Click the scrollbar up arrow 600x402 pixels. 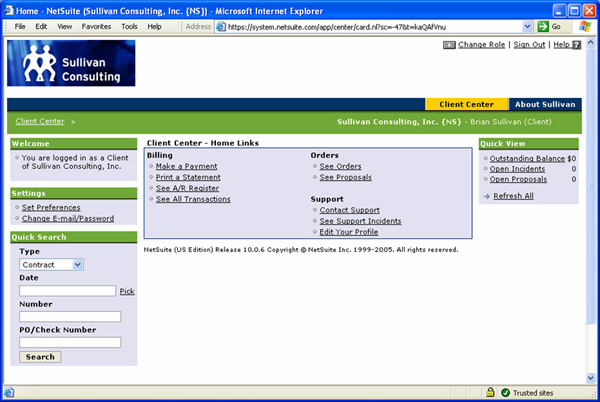[x=590, y=42]
